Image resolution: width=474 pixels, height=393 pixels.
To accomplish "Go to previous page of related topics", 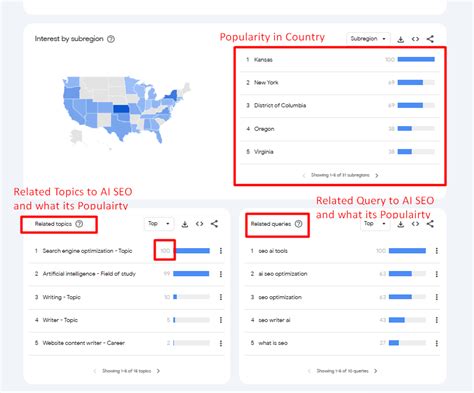I will click(95, 371).
